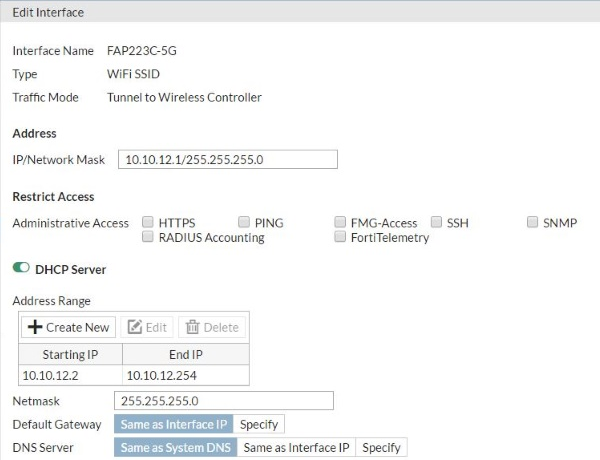This screenshot has height=460, width=600.
Task: Click the interface name FAP223C-5G text
Action: (142, 51)
